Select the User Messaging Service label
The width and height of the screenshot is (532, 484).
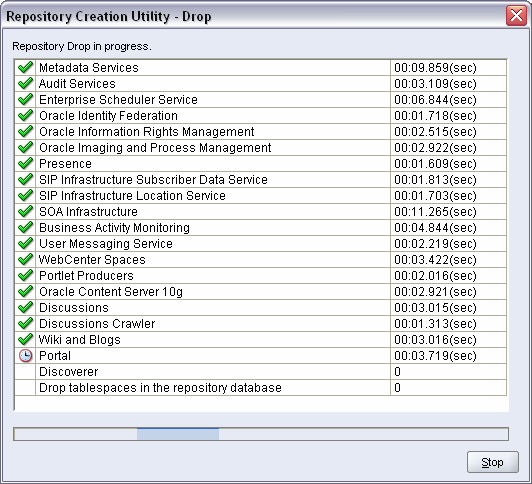tap(106, 244)
